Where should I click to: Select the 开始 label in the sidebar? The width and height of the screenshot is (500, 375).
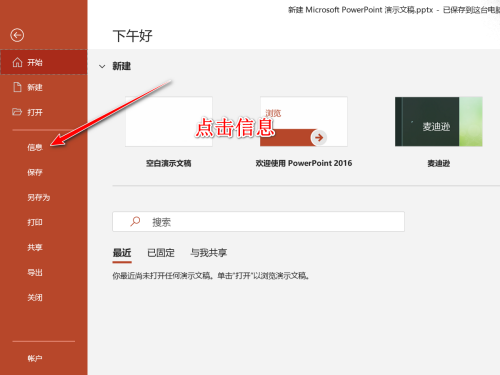[35, 62]
